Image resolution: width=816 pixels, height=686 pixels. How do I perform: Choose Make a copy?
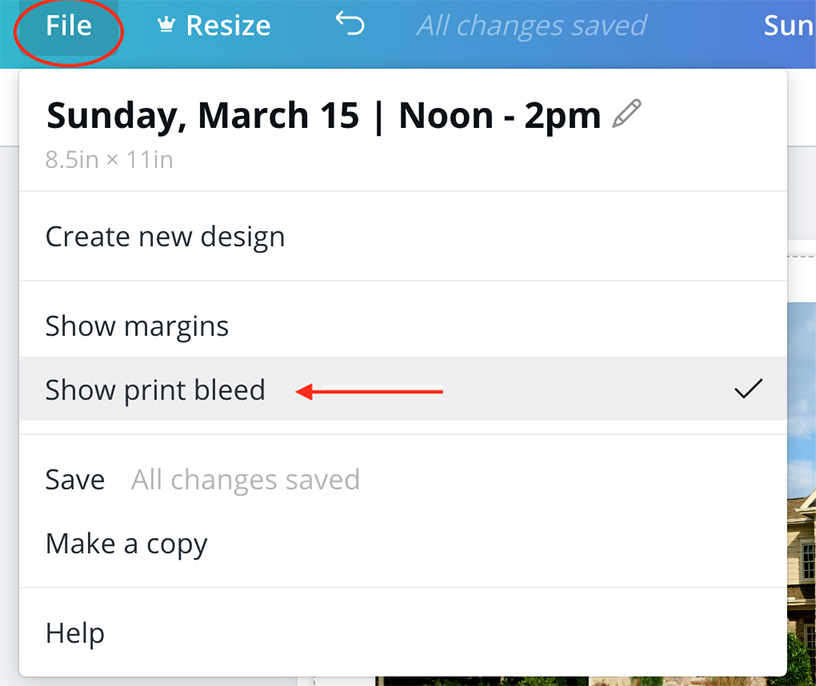pos(403,543)
